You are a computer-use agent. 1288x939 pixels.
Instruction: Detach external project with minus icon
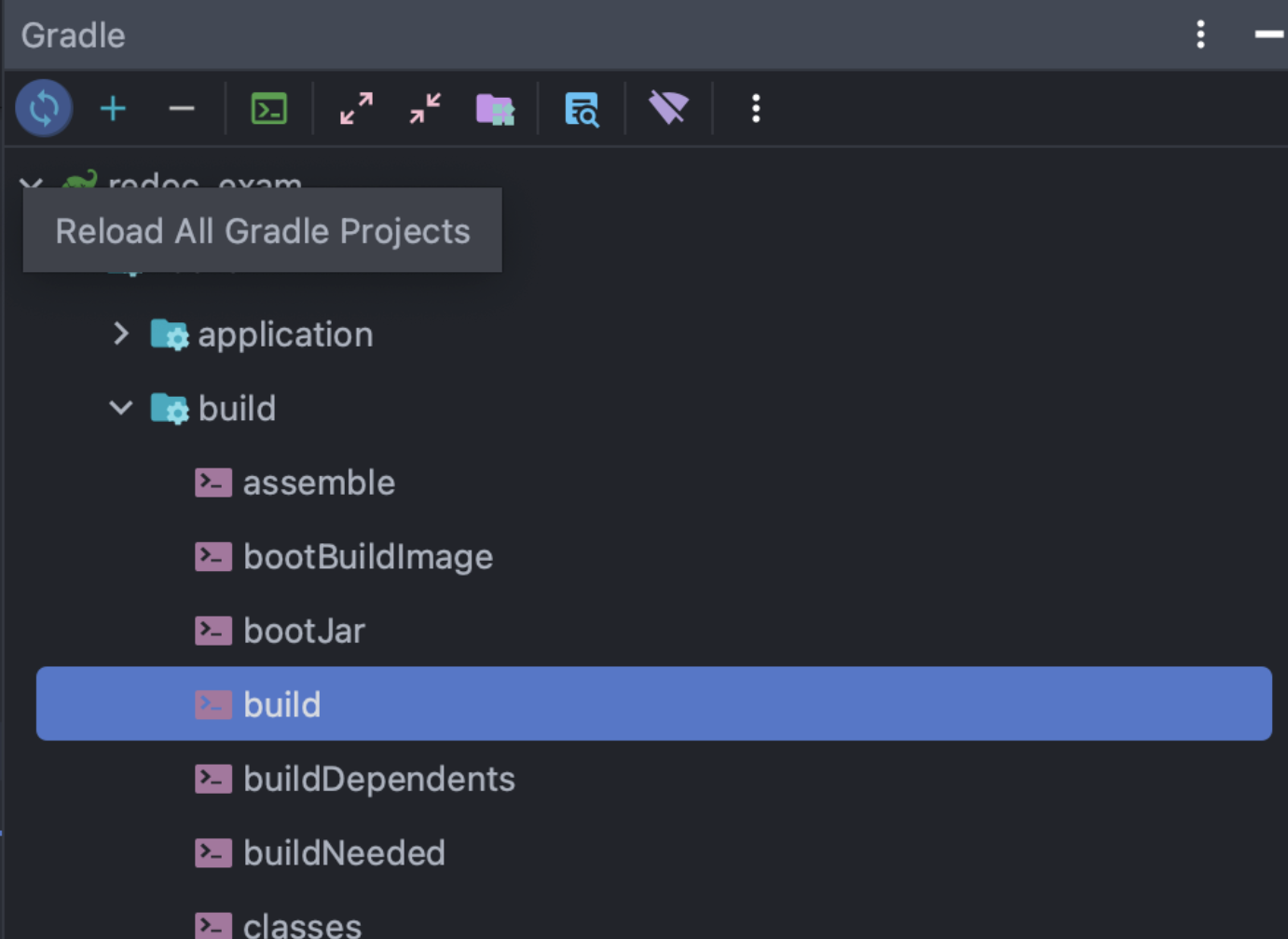pos(182,109)
